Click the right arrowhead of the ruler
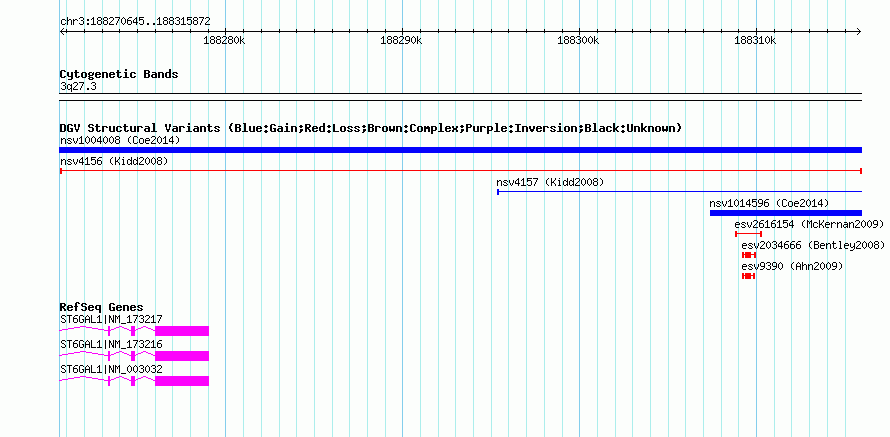The image size is (890, 437). (859, 31)
